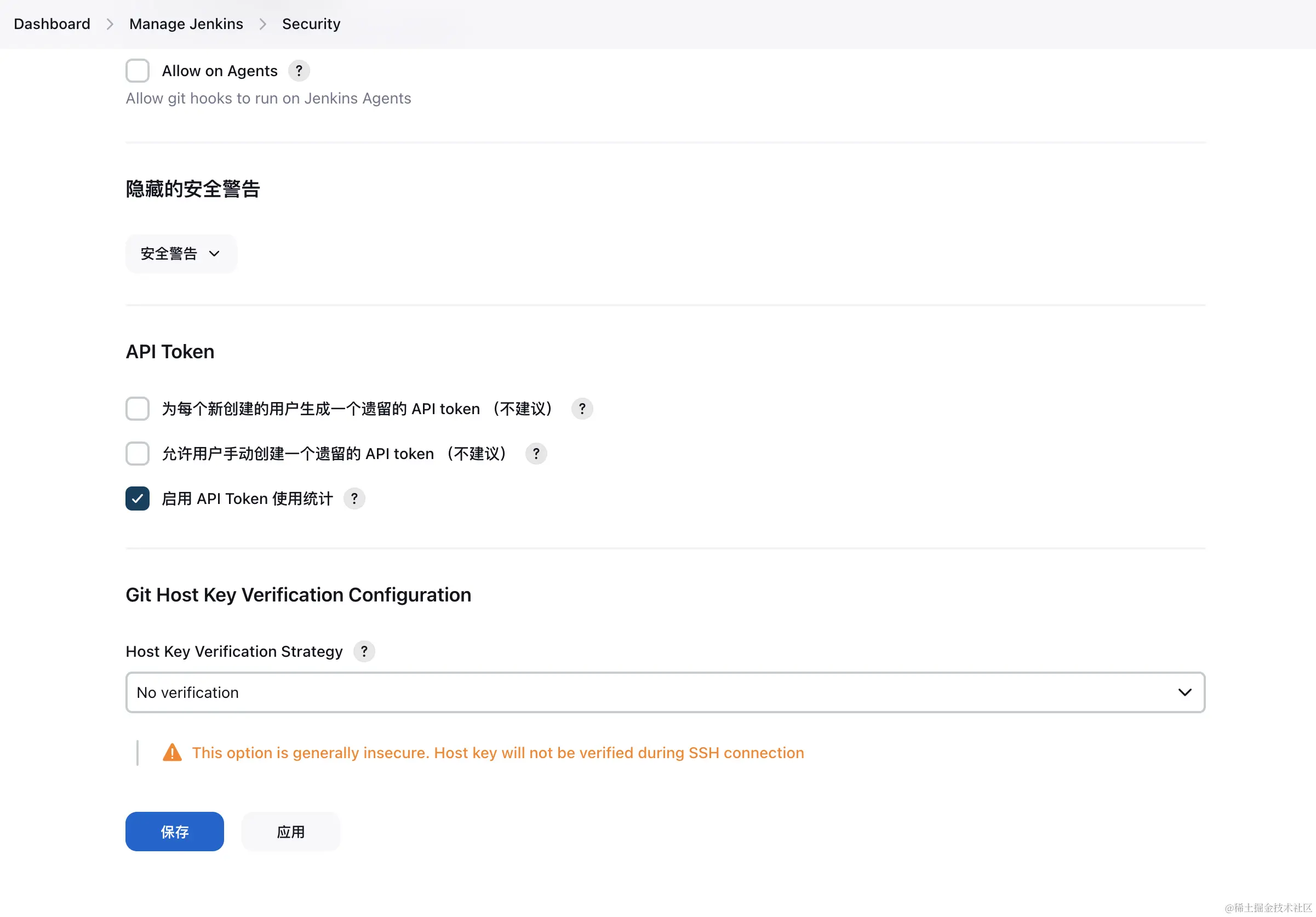Open help for legacy API token generation option
Viewport: 1316px width, 917px height.
tap(581, 409)
